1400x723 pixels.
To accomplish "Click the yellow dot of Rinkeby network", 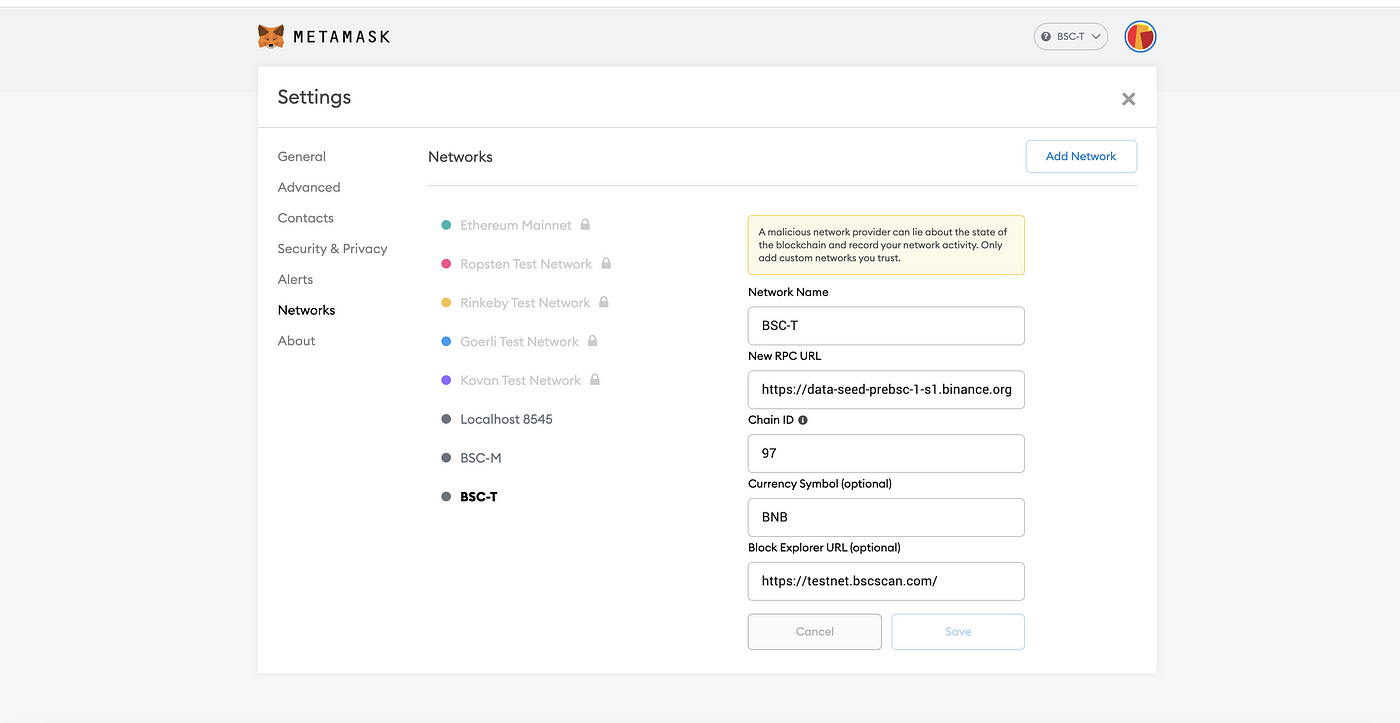I will click(446, 303).
